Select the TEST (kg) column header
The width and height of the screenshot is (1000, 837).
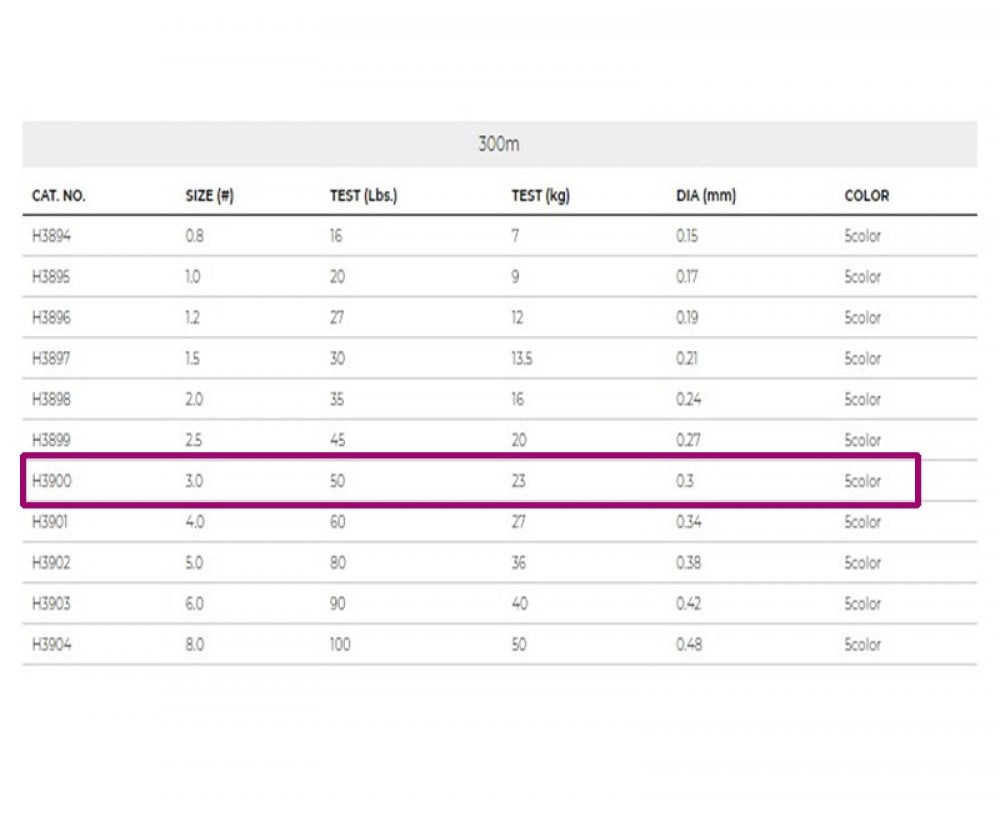[540, 196]
